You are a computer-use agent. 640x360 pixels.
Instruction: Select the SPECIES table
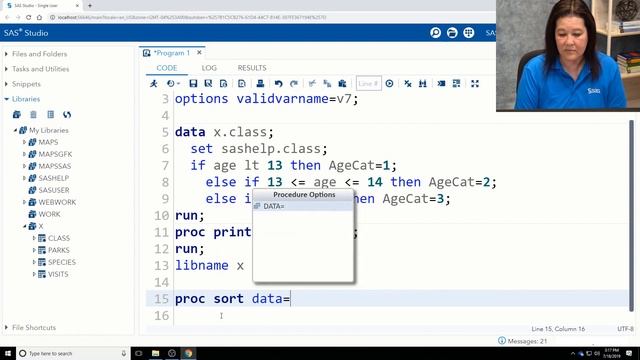coord(62,262)
